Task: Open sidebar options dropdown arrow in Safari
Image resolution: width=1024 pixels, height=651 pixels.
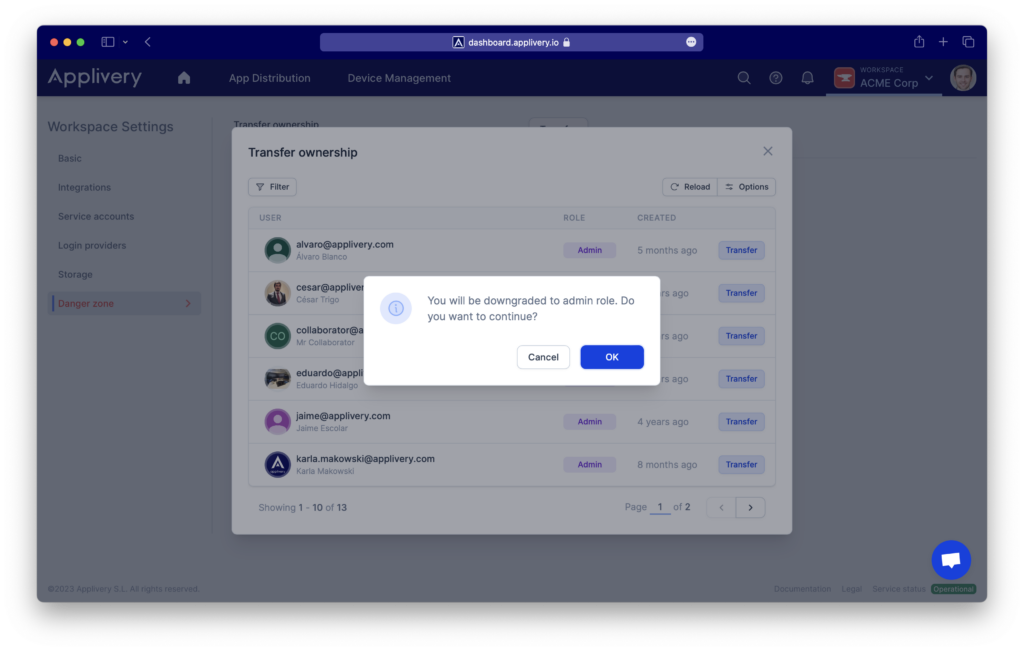Action: click(x=125, y=42)
